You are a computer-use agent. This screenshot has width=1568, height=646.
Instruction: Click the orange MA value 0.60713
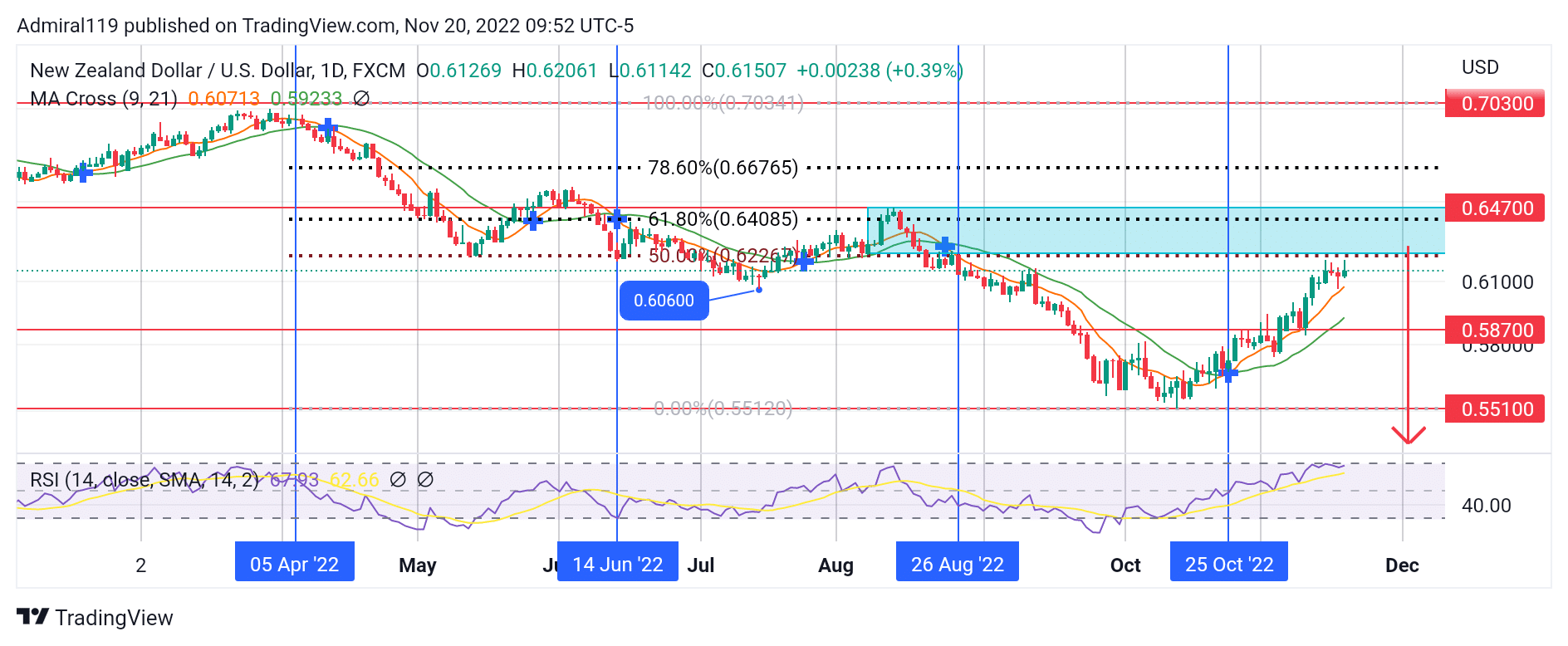pos(223,99)
